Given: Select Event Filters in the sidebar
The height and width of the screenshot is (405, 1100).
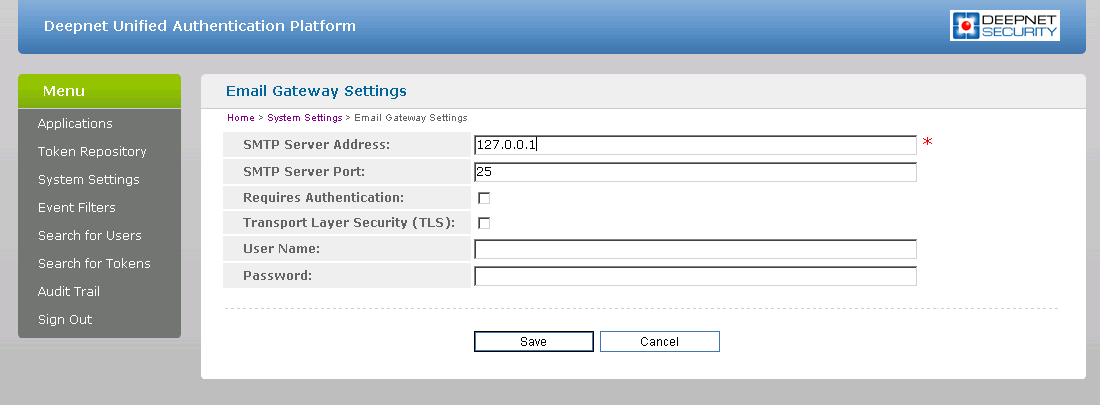Looking at the screenshot, I should [77, 208].
